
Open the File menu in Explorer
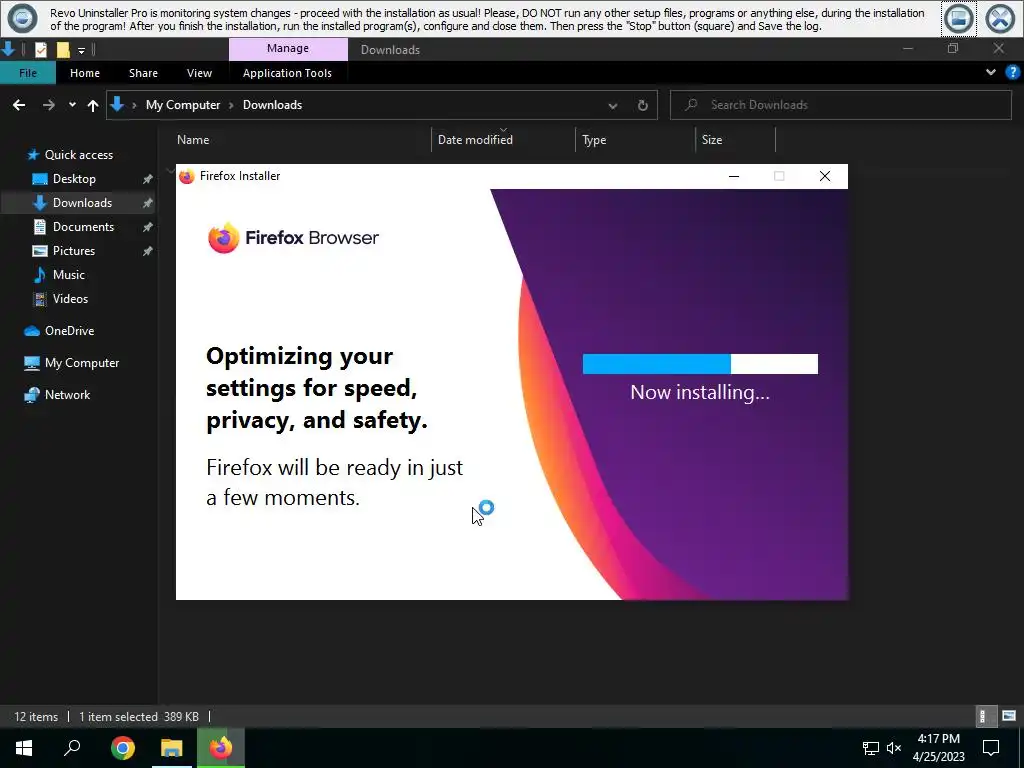click(x=27, y=73)
